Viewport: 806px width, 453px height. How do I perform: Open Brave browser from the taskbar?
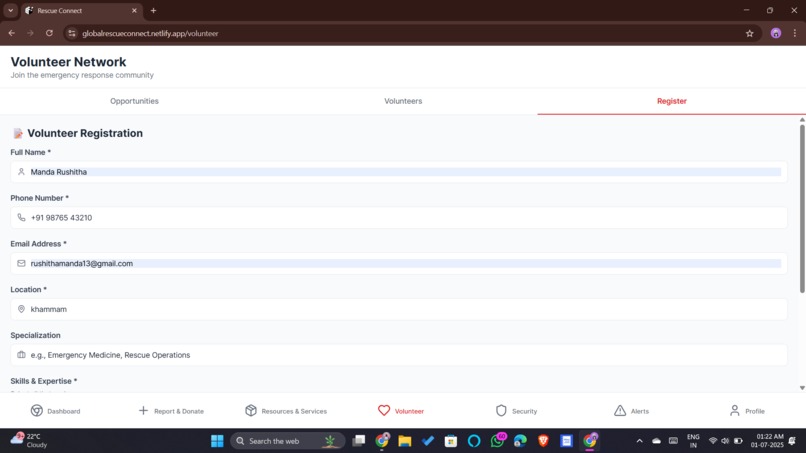543,441
